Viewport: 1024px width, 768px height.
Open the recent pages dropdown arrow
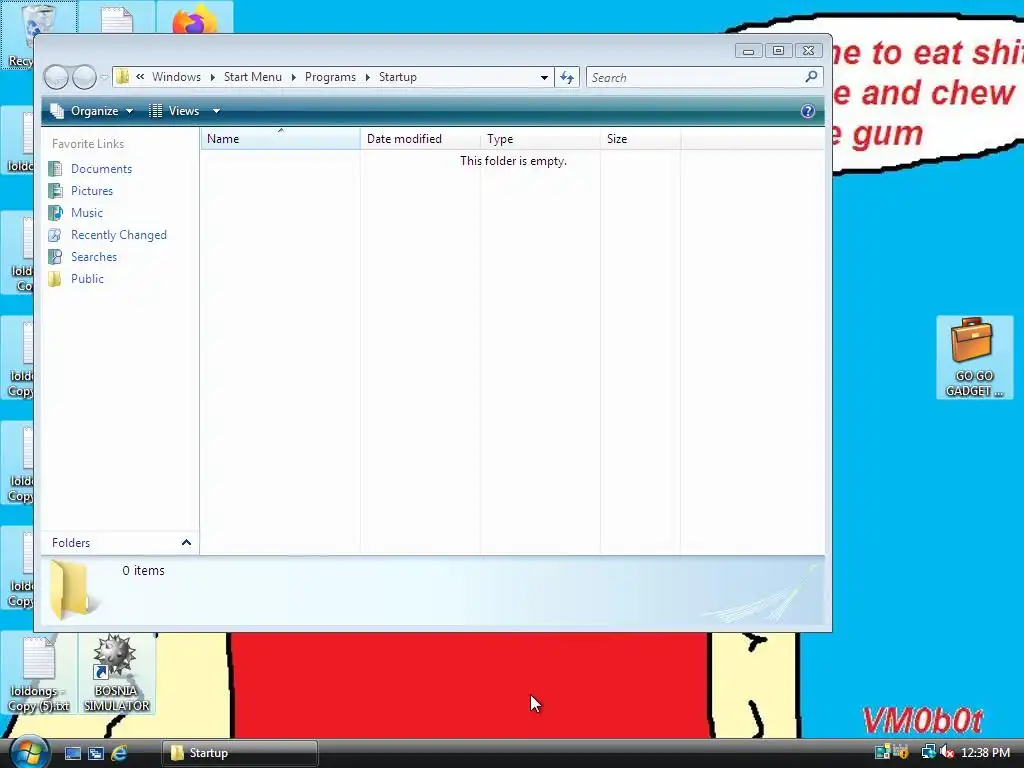coord(104,77)
